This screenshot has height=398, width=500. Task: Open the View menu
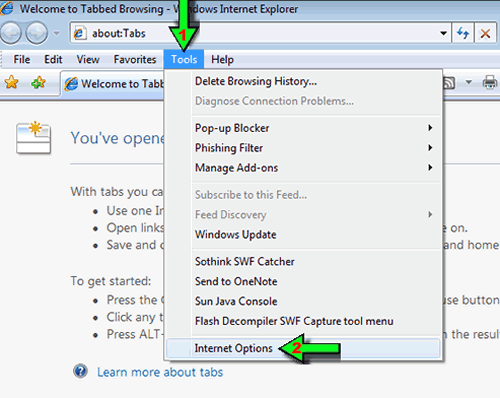coord(88,59)
